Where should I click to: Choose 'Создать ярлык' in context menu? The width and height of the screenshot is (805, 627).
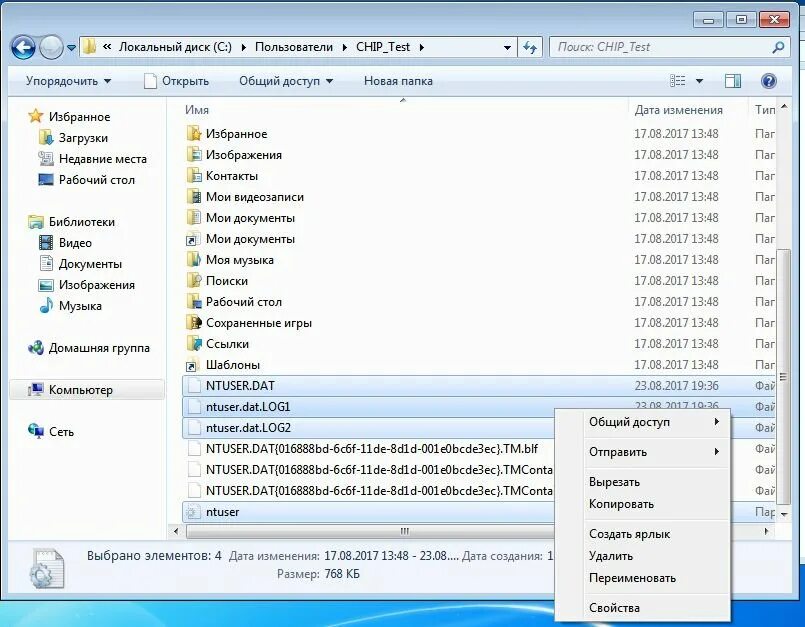tap(643, 535)
